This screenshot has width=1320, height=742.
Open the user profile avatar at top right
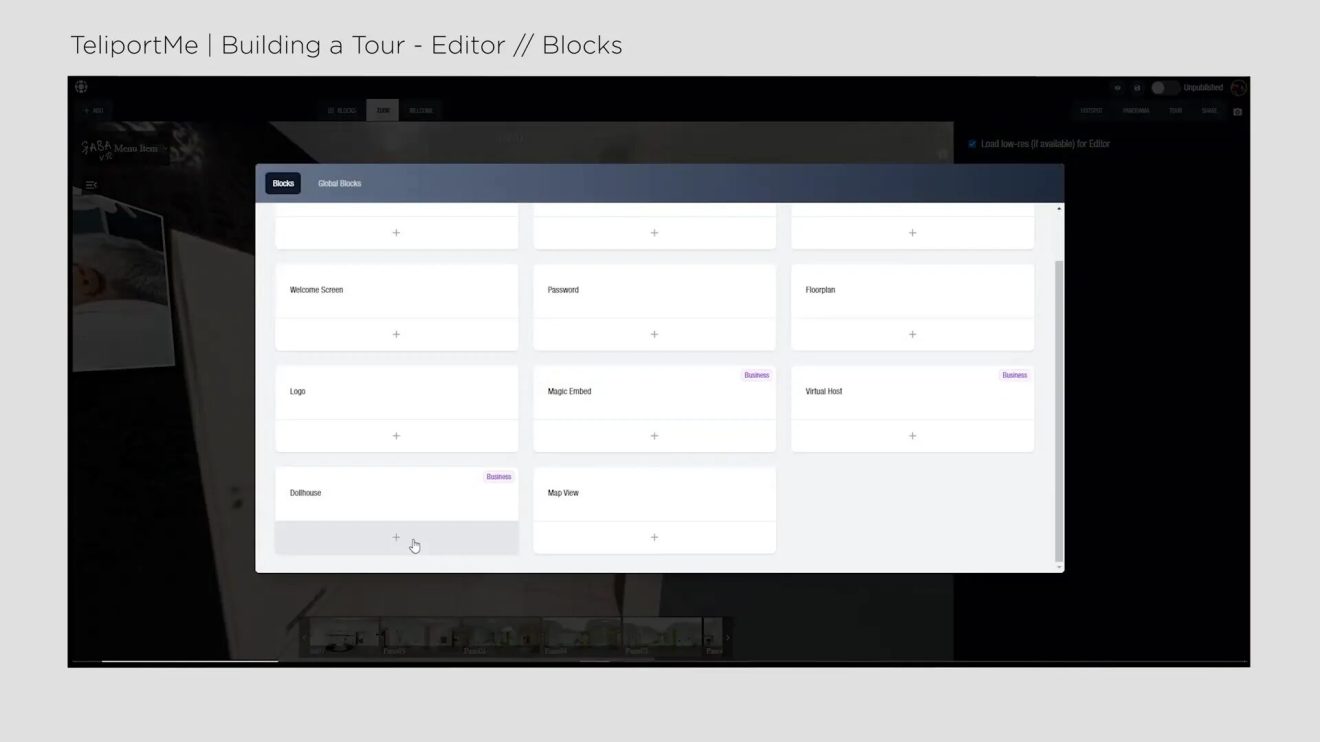1238,88
